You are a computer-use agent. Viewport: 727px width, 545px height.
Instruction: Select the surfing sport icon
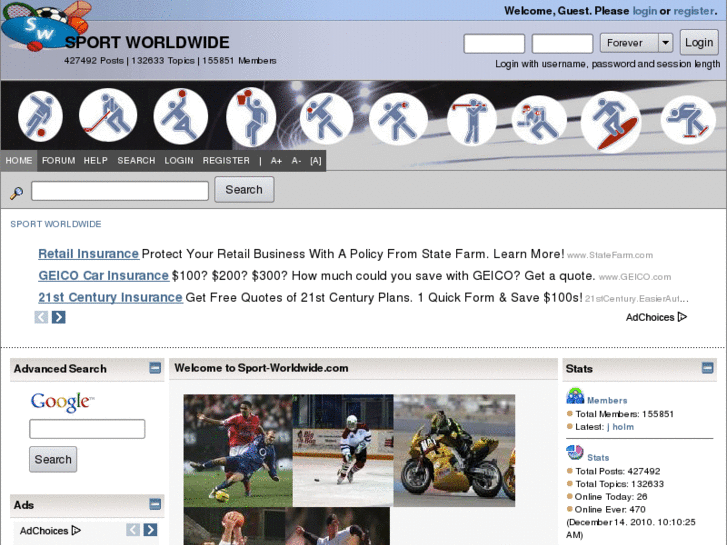[x=611, y=122]
